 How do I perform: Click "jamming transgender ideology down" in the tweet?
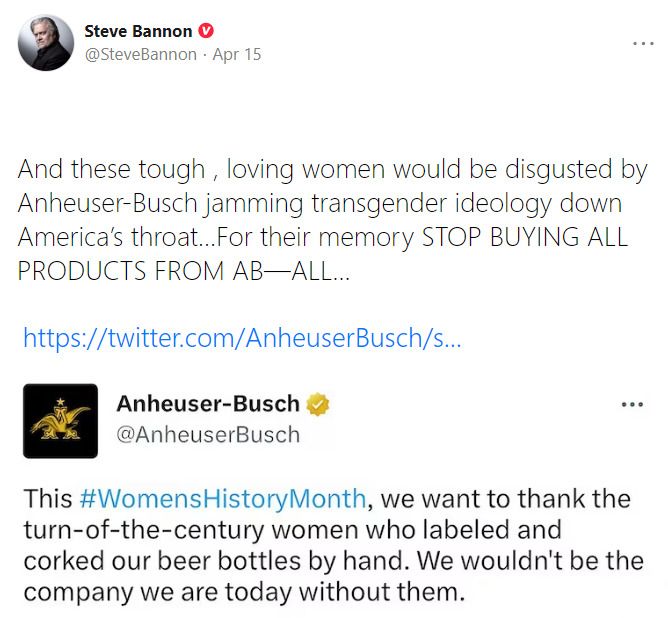409,204
